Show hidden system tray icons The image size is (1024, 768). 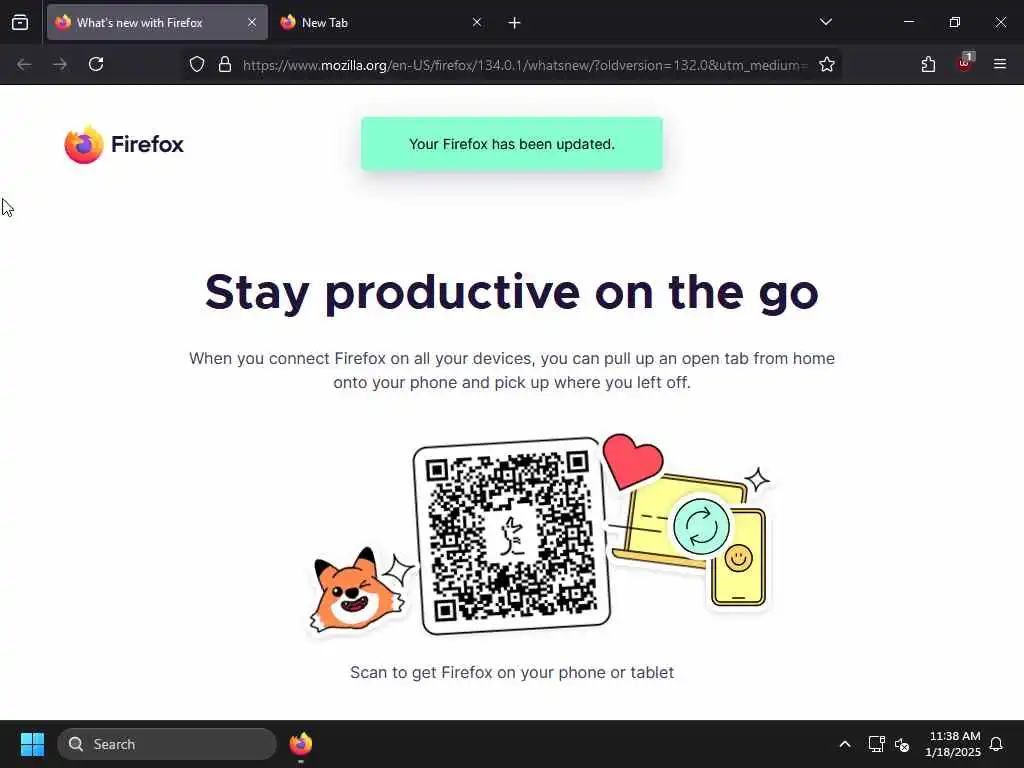tap(844, 744)
